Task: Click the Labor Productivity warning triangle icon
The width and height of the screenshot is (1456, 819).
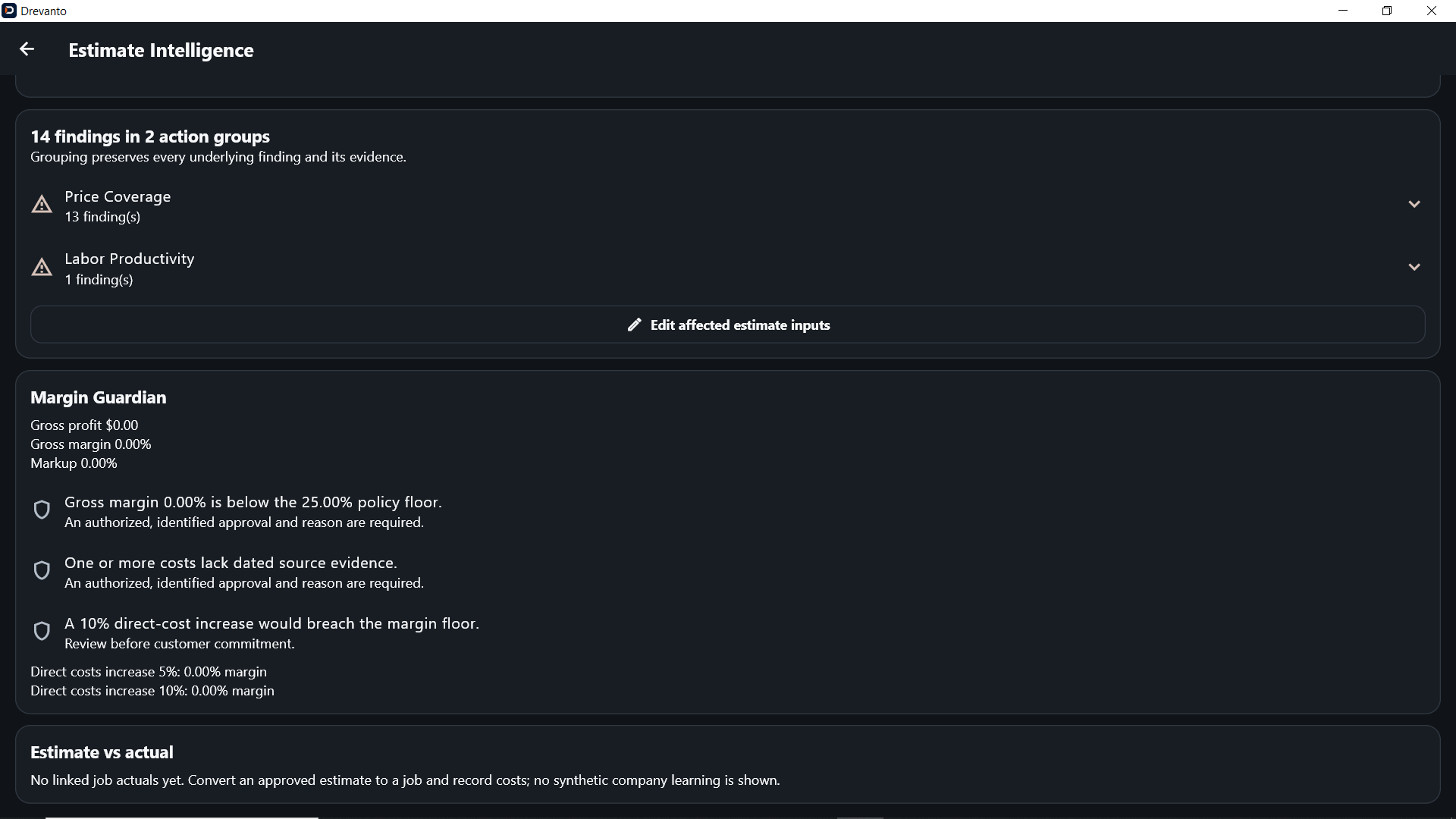Action: coord(42,268)
